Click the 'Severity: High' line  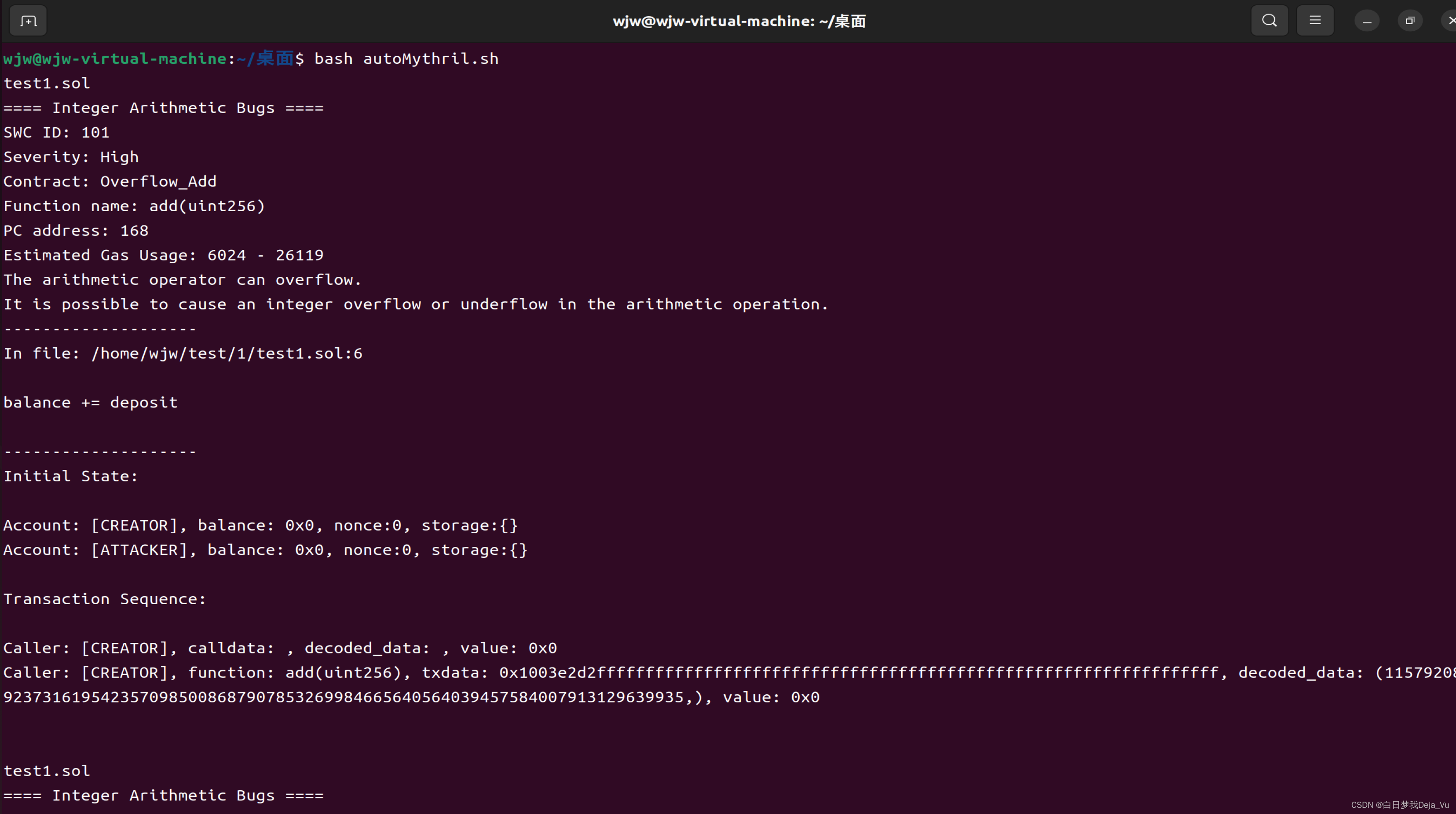pyautogui.click(x=71, y=157)
